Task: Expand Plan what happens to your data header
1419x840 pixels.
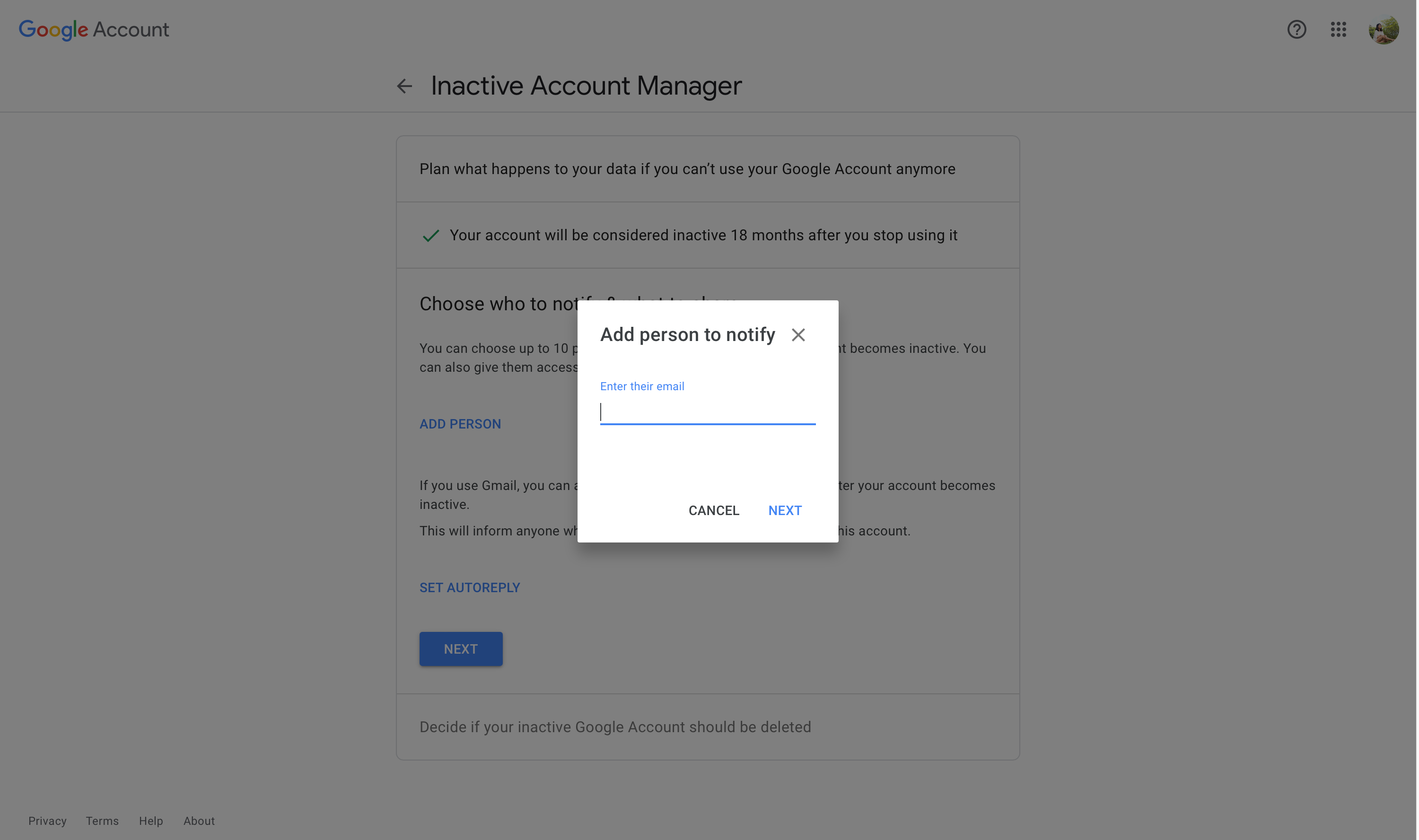Action: [x=687, y=169]
